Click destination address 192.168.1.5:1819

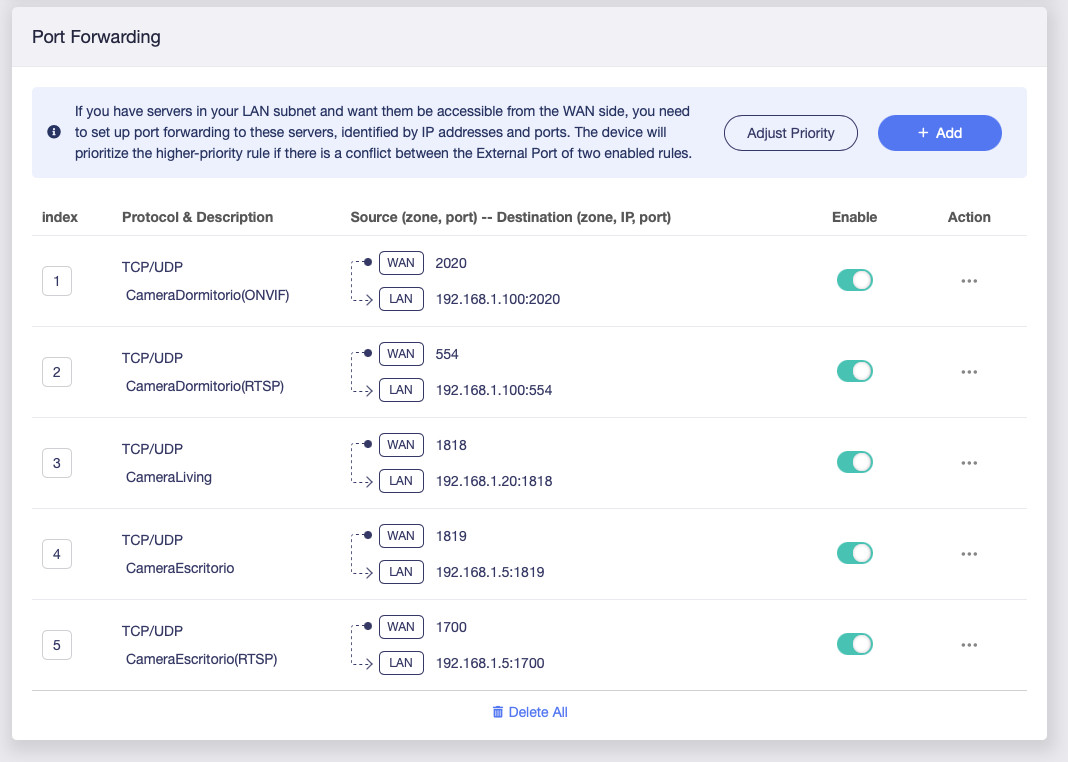(490, 572)
